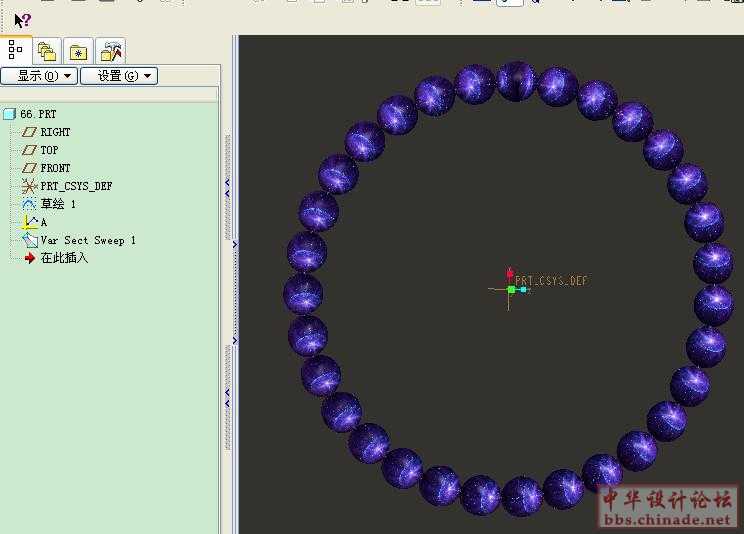This screenshot has height=534, width=744.
Task: Click the coordinate system icon beside PRT_CSYS_DEF
Action: point(29,186)
